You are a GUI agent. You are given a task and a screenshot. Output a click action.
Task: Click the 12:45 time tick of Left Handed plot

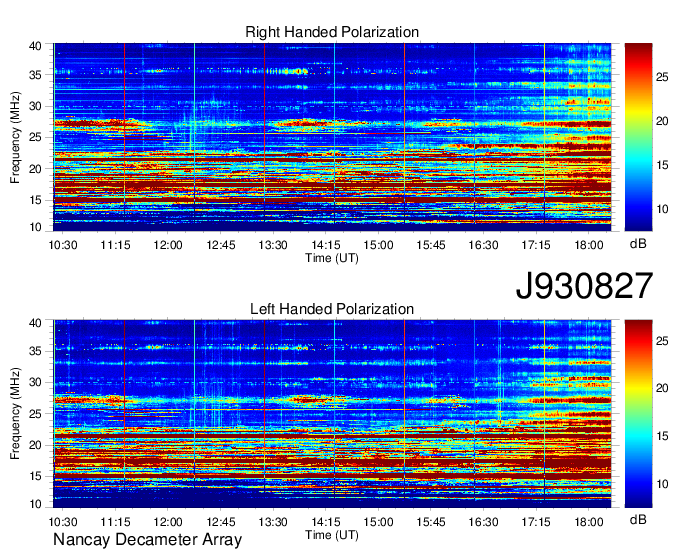click(x=221, y=522)
